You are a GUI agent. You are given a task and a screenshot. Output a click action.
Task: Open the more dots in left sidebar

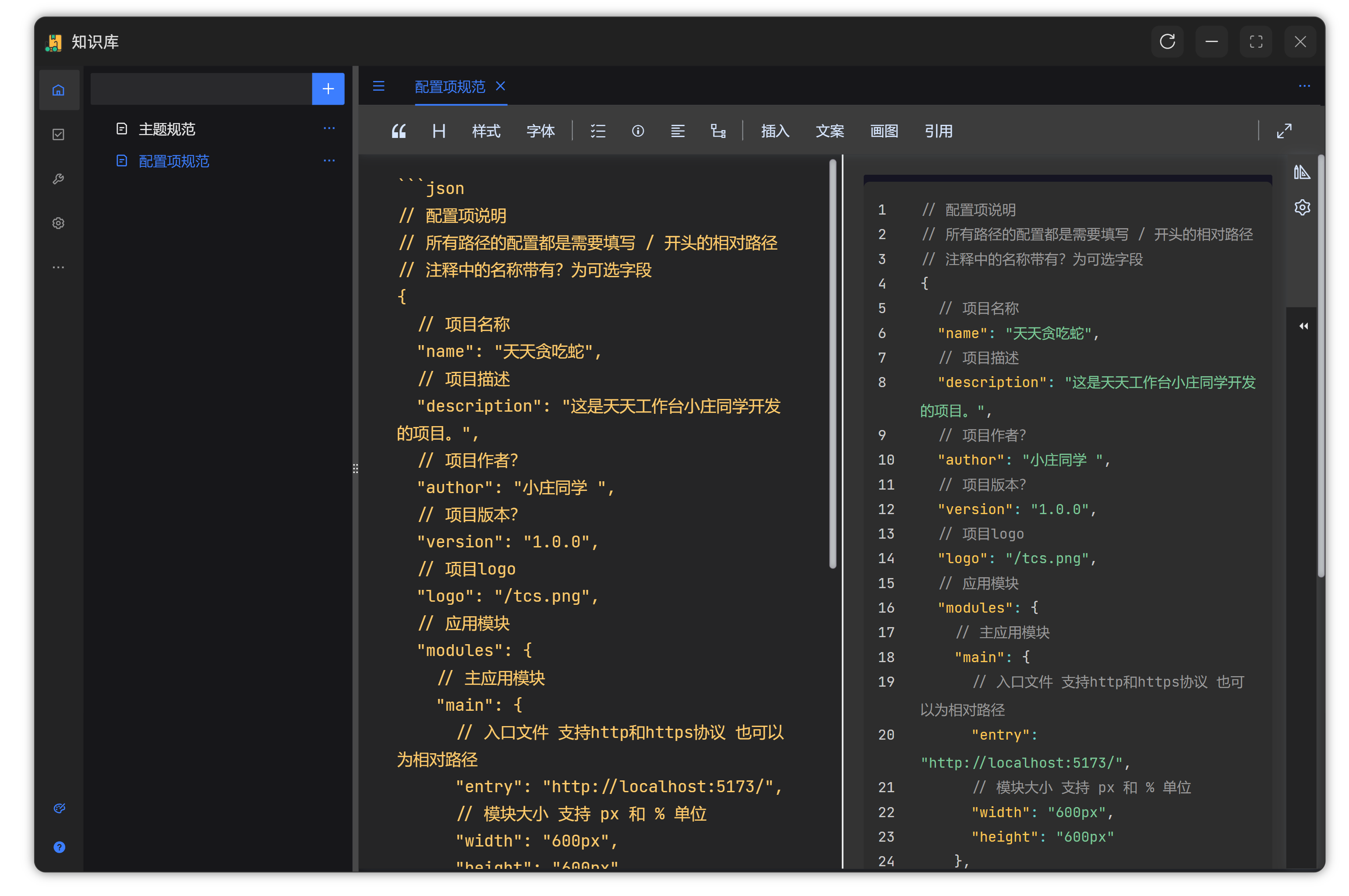coord(58,267)
